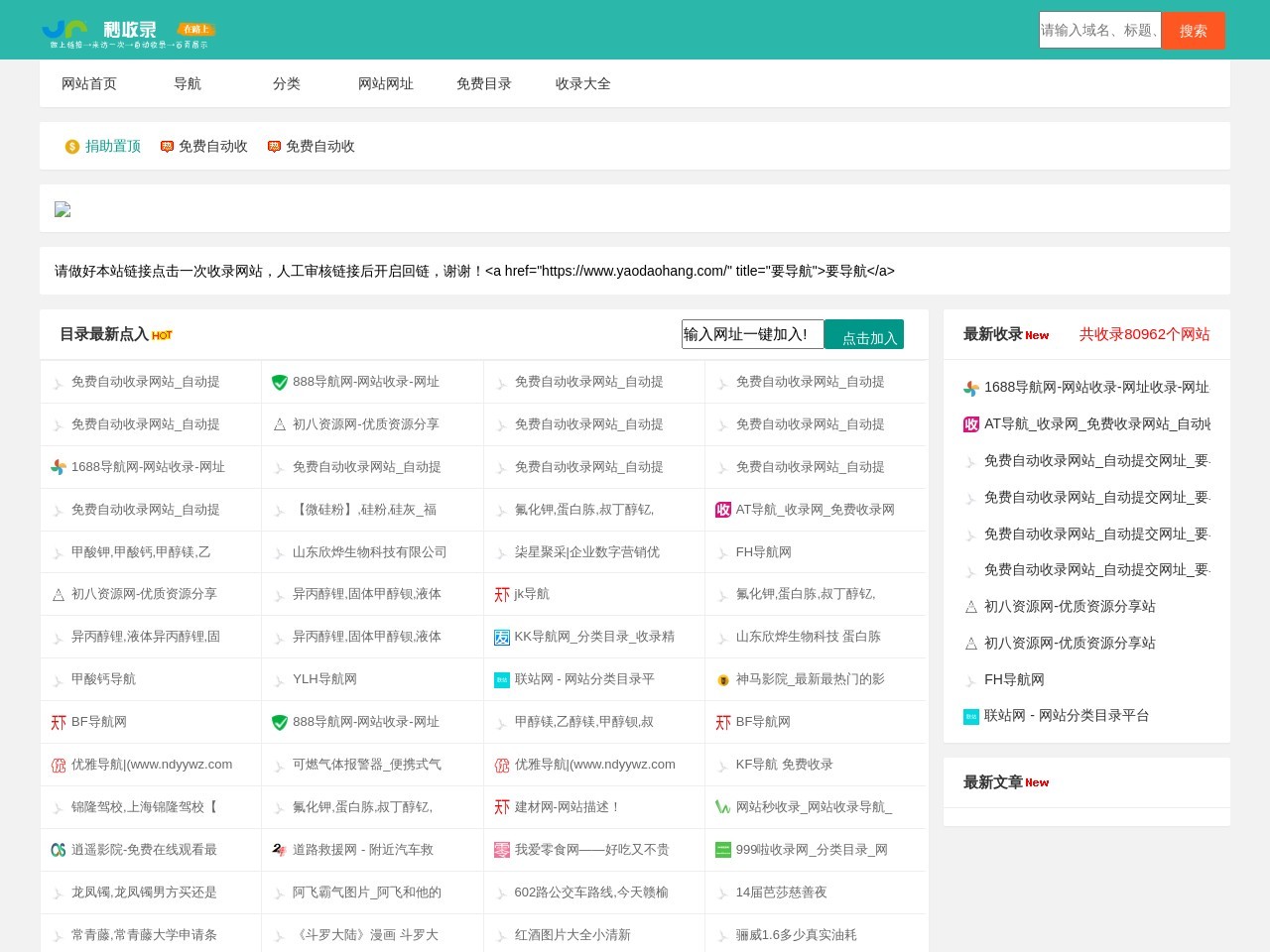Click the green shield icon for 888导航网
Image resolution: width=1270 pixels, height=952 pixels.
point(280,383)
